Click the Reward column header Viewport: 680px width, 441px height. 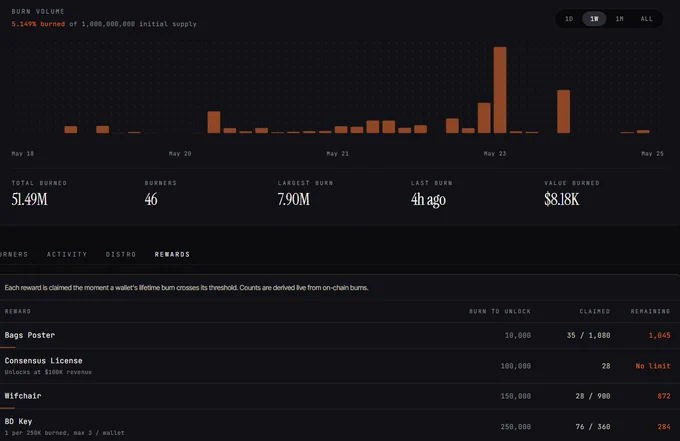point(18,311)
